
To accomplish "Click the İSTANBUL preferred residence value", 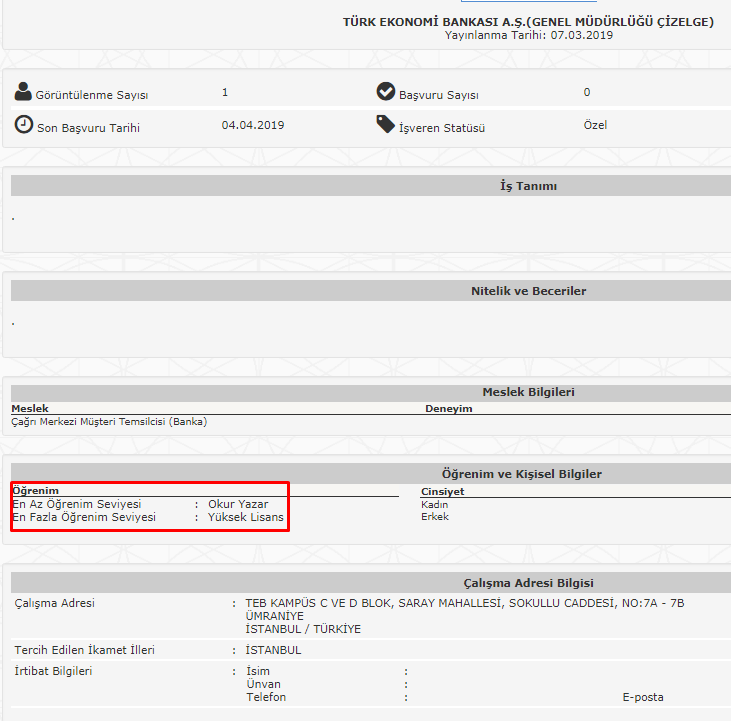I will (x=273, y=650).
